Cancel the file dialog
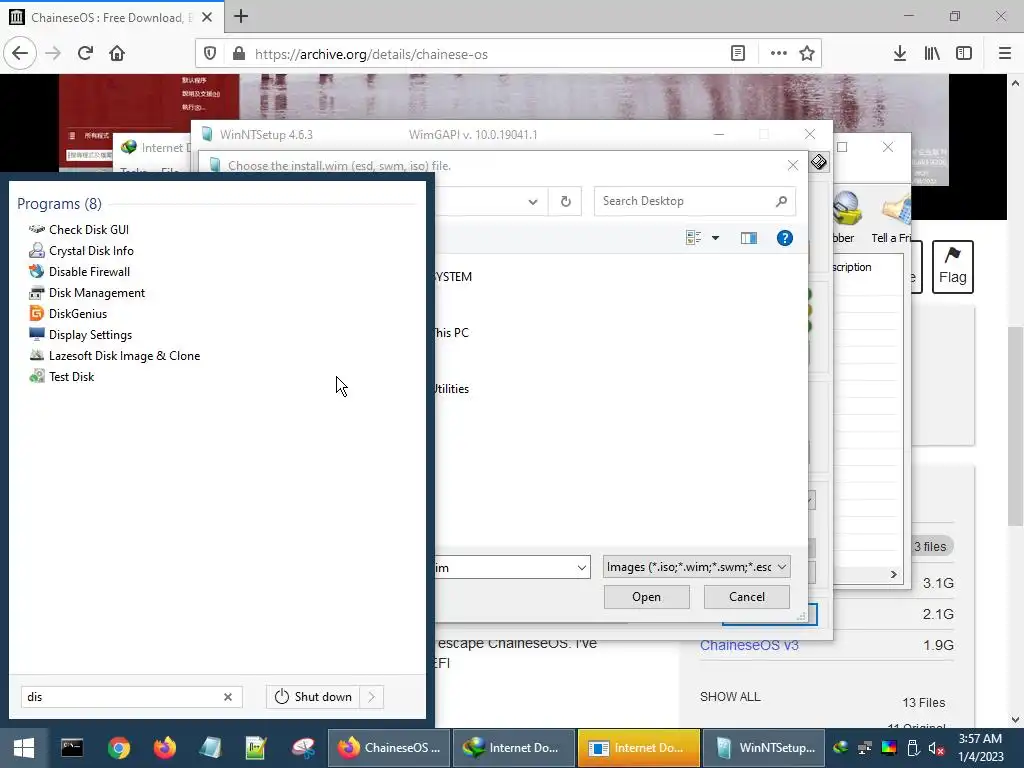1024x768 pixels. point(746,597)
